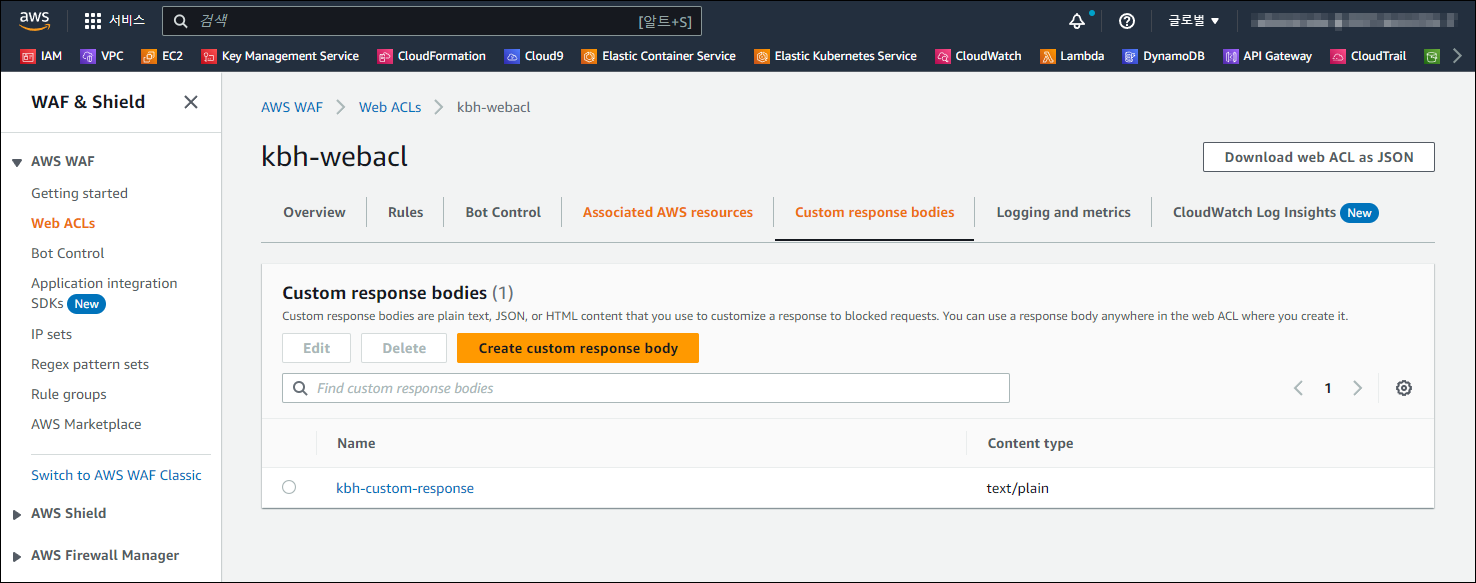Switch to the Overview tab
1476x583 pixels.
pyautogui.click(x=314, y=212)
